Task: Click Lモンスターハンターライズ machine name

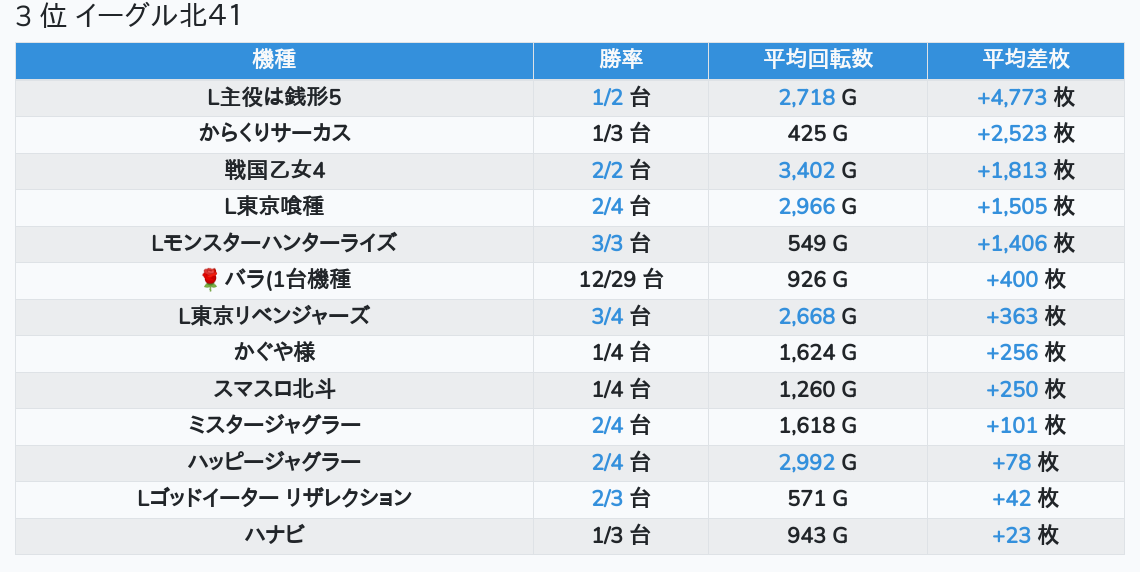Action: point(274,243)
